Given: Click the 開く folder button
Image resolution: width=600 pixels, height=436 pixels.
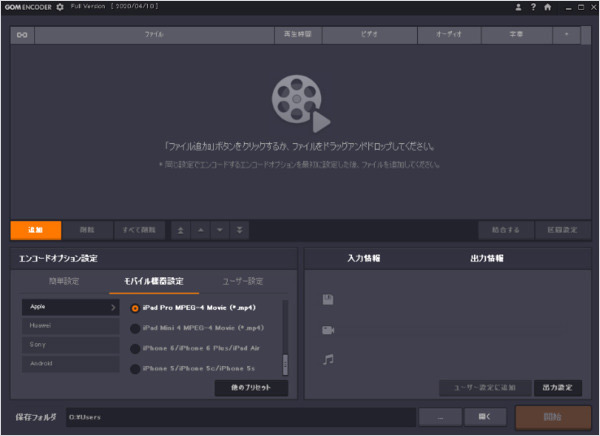Looking at the screenshot, I should coord(485,417).
